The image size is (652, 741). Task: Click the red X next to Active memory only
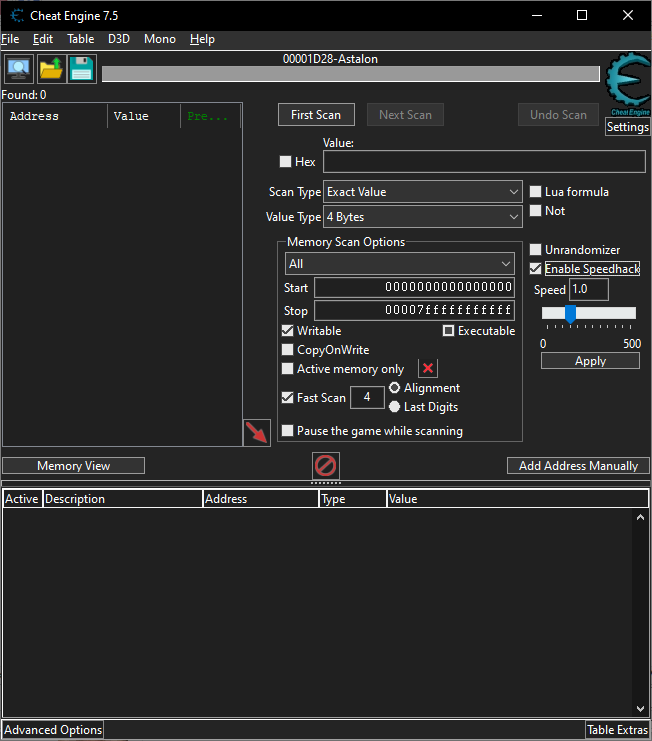(x=428, y=368)
